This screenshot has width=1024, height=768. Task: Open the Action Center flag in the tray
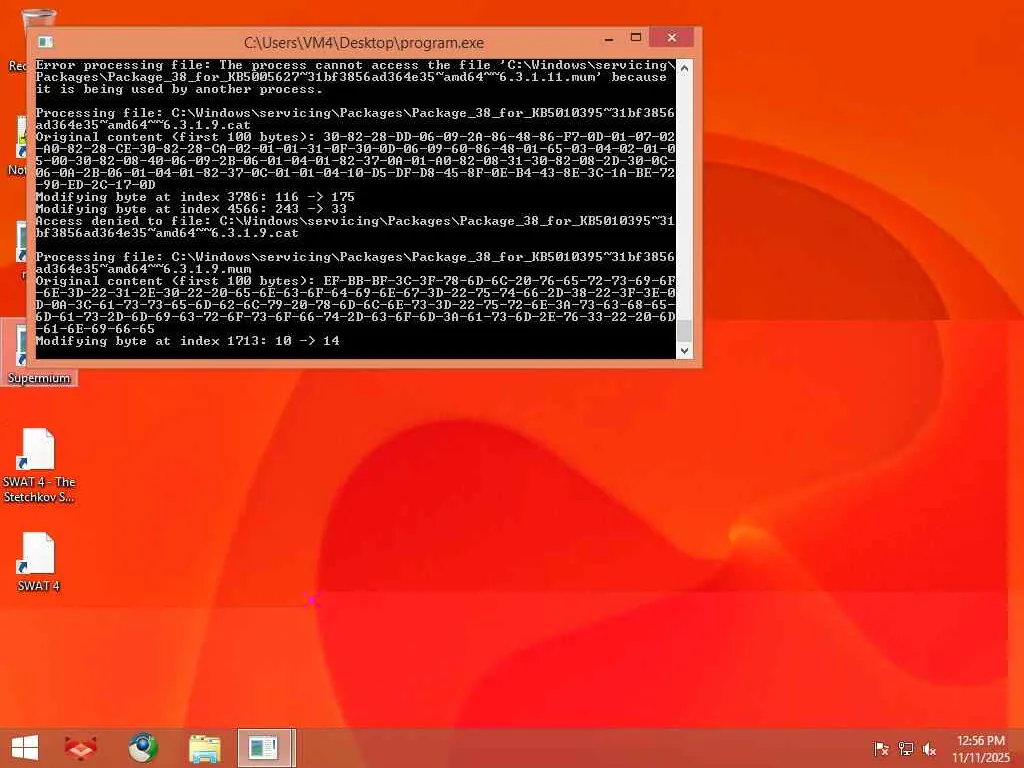click(x=881, y=749)
